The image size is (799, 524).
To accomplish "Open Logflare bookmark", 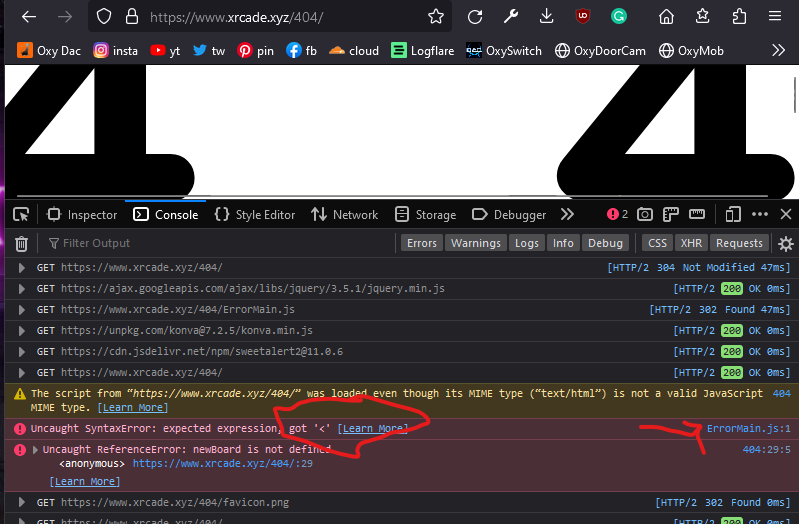I will [422, 50].
